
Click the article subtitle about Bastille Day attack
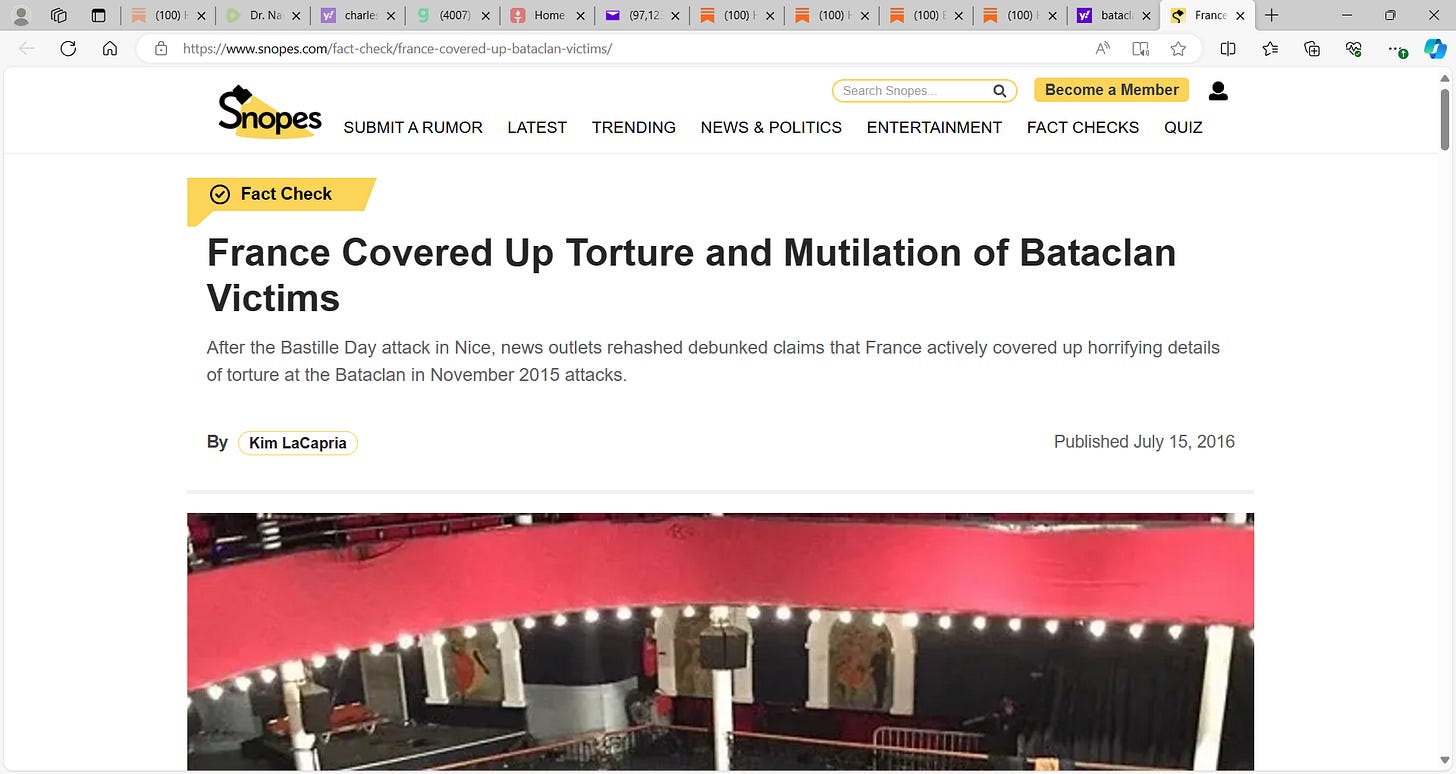point(713,362)
